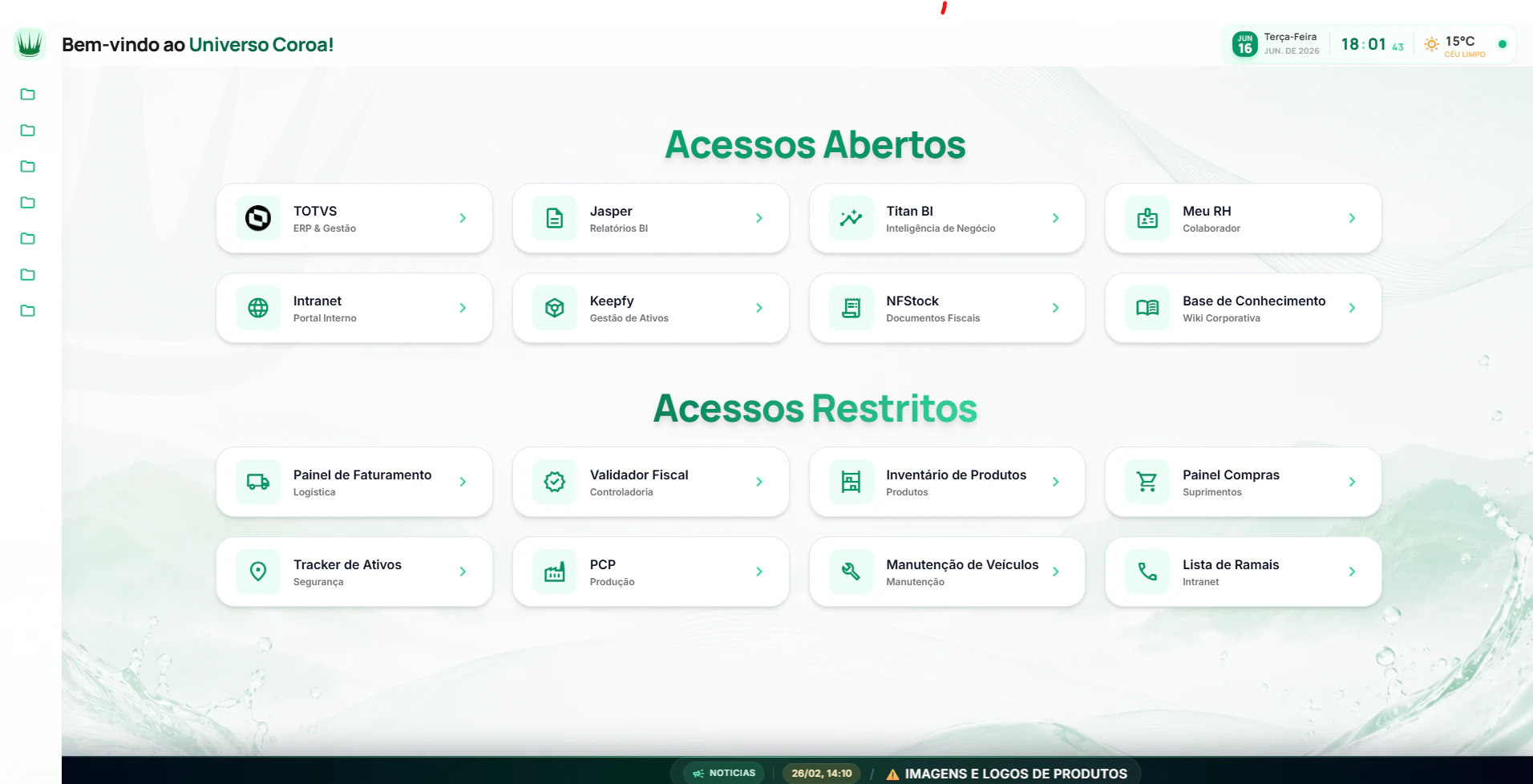Click the Titan BI chart icon

[851, 218]
